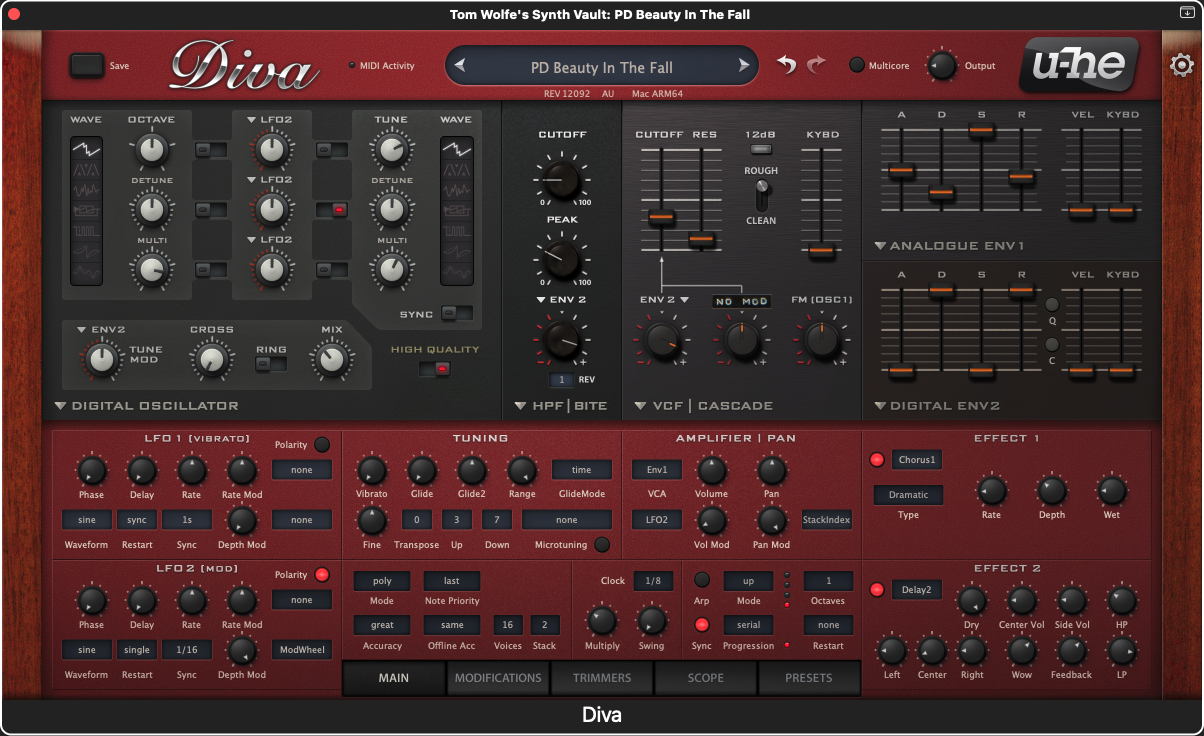Open the Chorus1 effect selector

[x=917, y=460]
